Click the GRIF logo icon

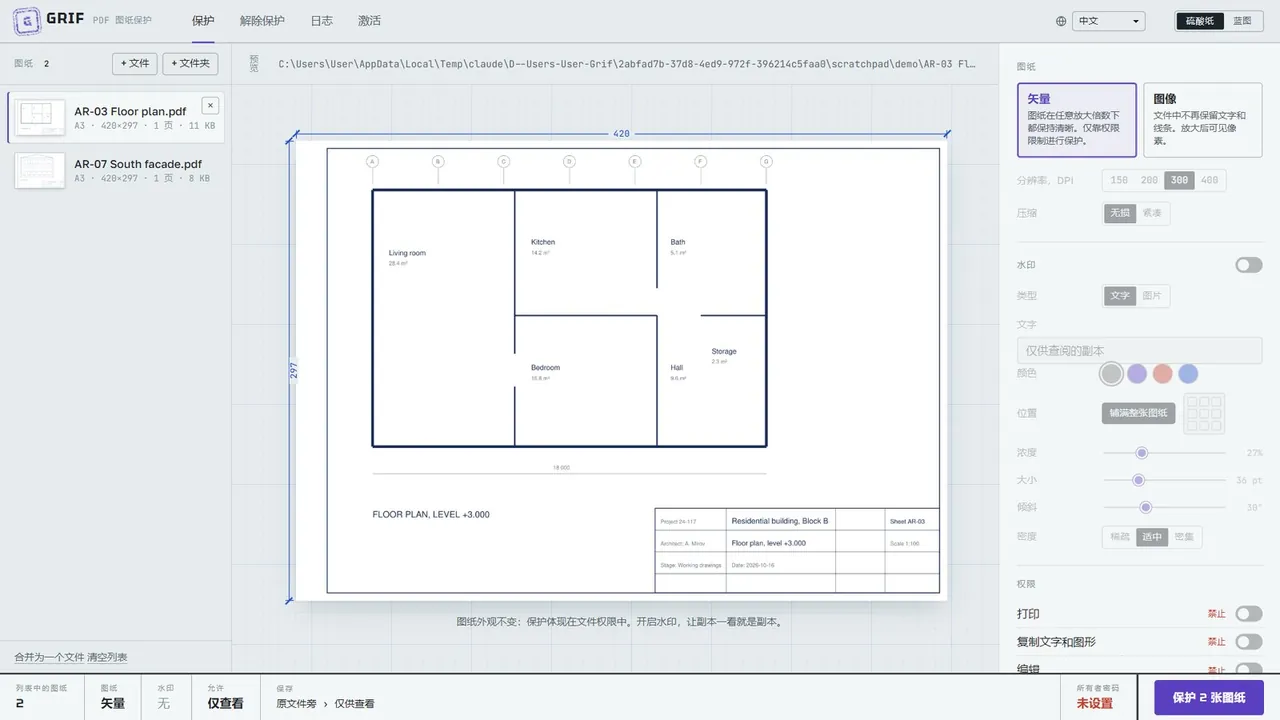26,21
